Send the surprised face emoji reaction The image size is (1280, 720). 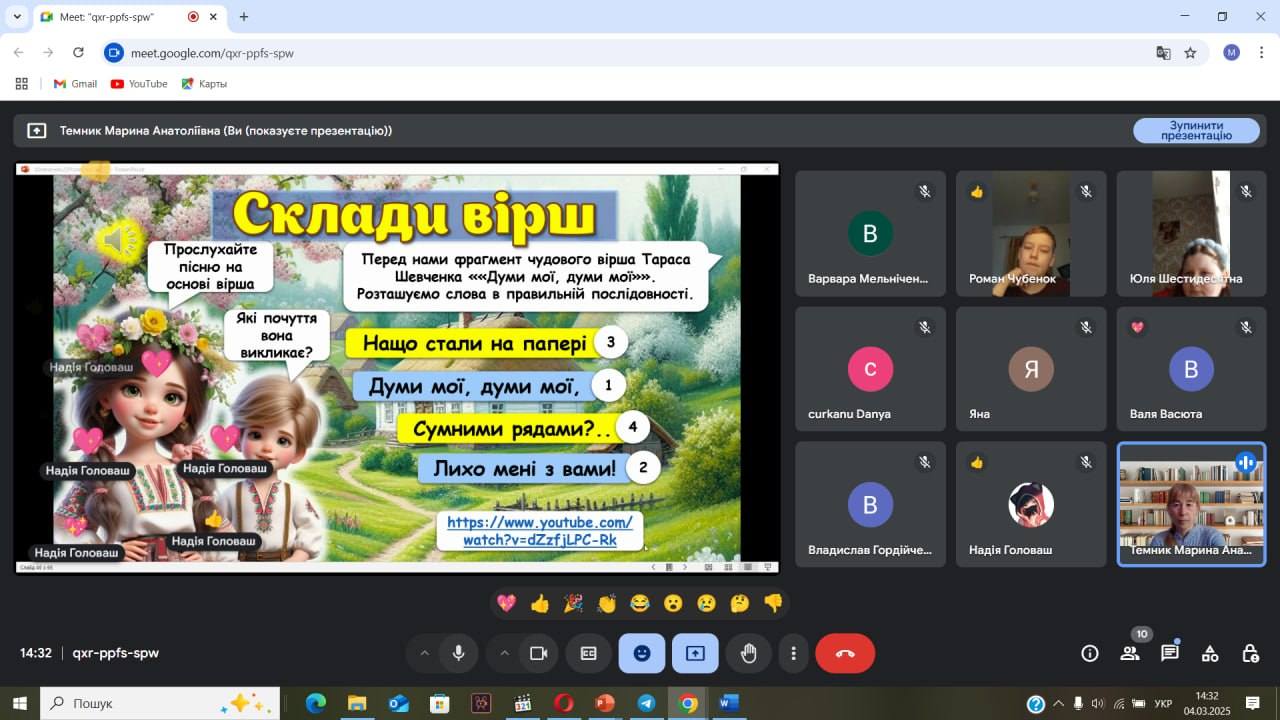click(673, 603)
